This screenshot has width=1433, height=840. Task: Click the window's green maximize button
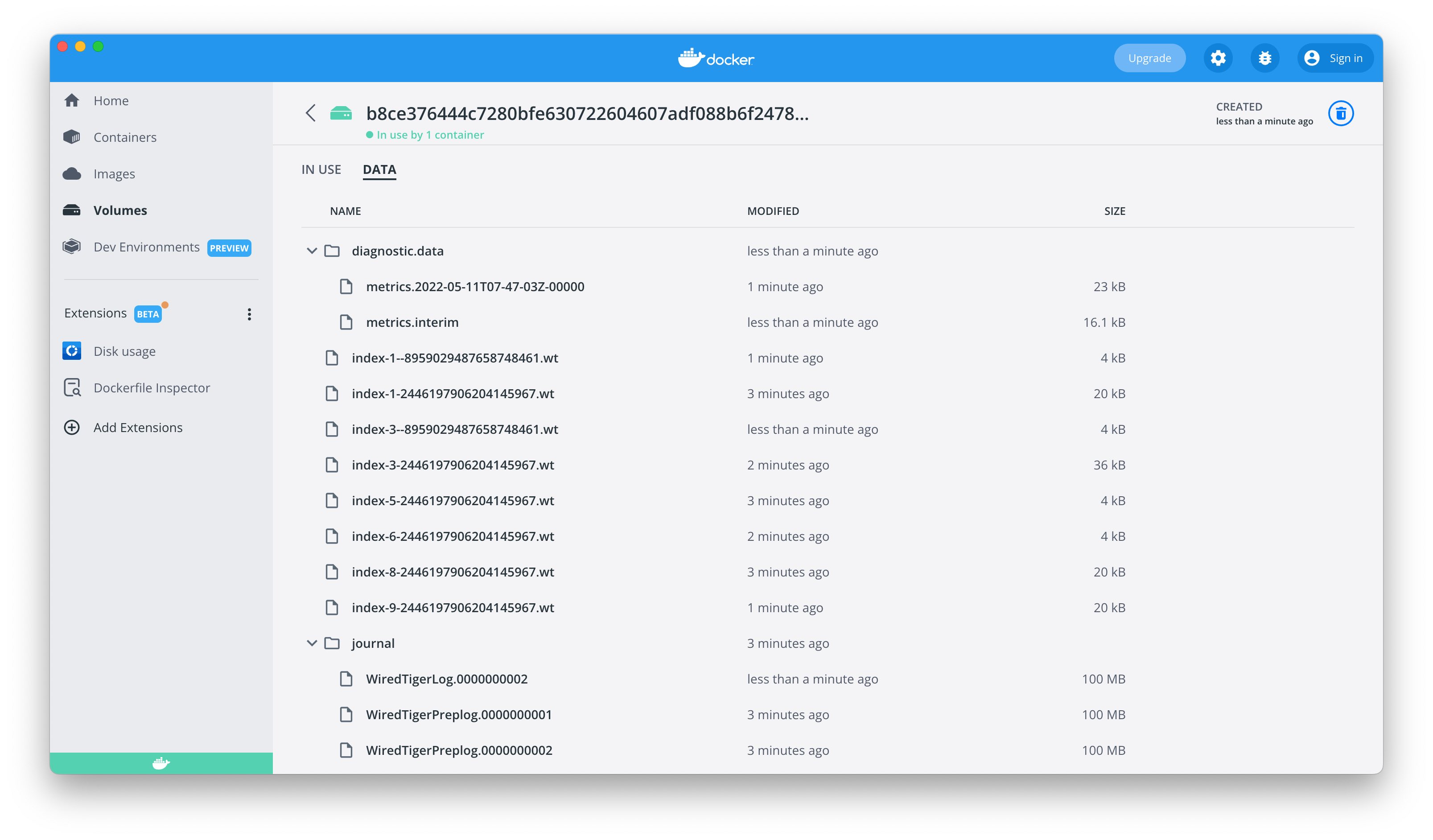coord(98,46)
